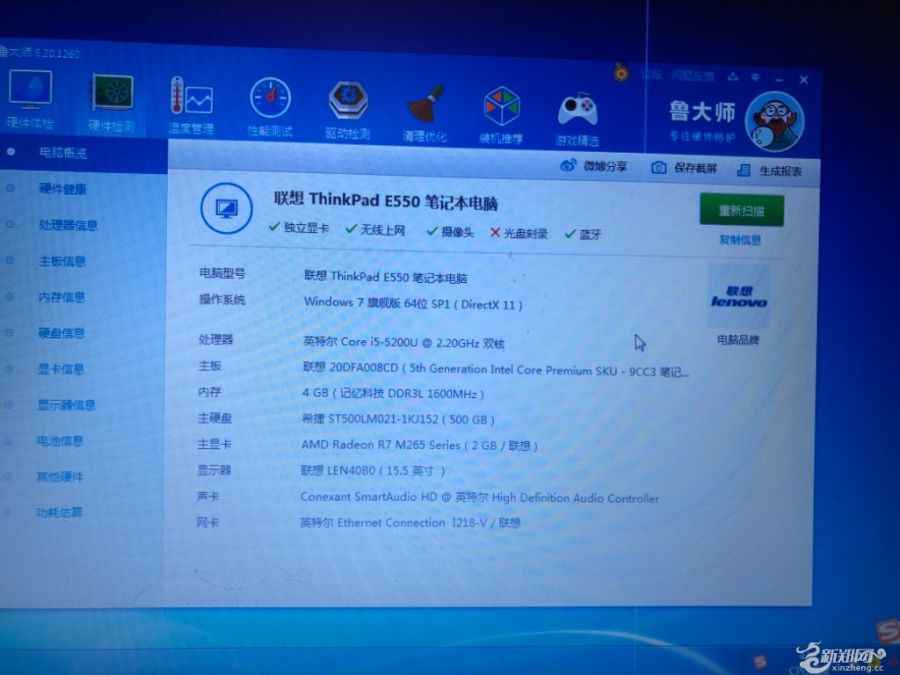Screen dimensions: 900x675
Task: Click the computer monitor overview icon
Action: [226, 208]
